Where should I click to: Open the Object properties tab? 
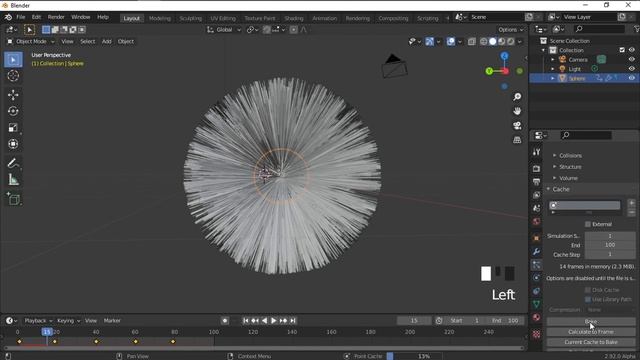point(536,238)
